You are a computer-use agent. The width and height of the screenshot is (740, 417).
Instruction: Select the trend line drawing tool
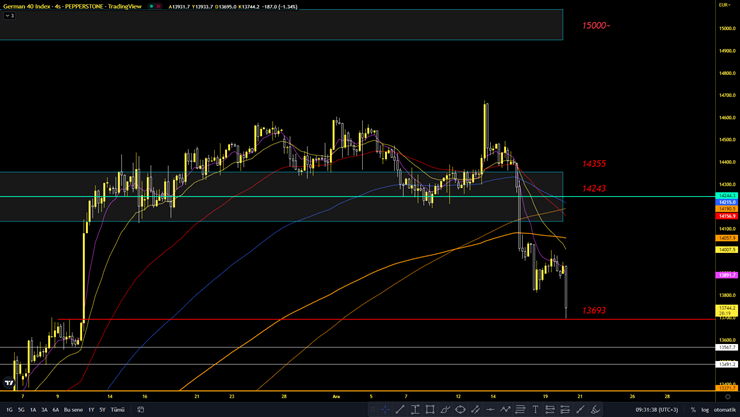click(x=400, y=409)
